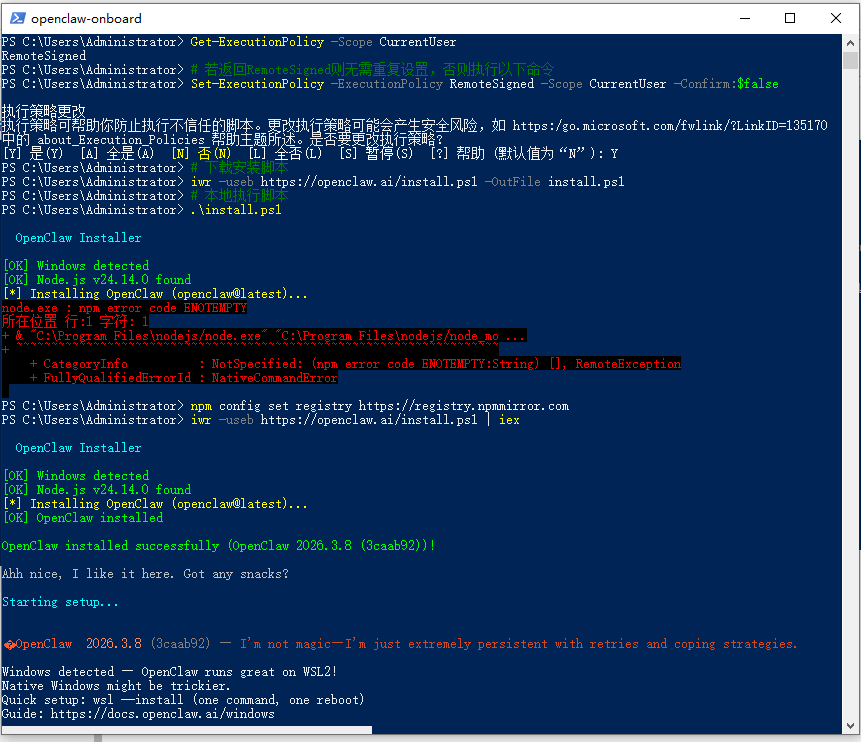Click the horizontal scrollbar thumb at bottom
861x742 pixels.
[187, 729]
